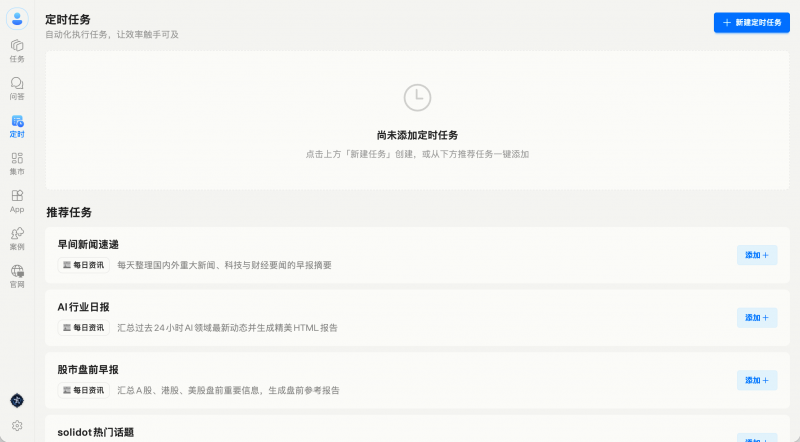Add the 股市盘前早报 recommended task
This screenshot has width=800, height=442.
(757, 380)
